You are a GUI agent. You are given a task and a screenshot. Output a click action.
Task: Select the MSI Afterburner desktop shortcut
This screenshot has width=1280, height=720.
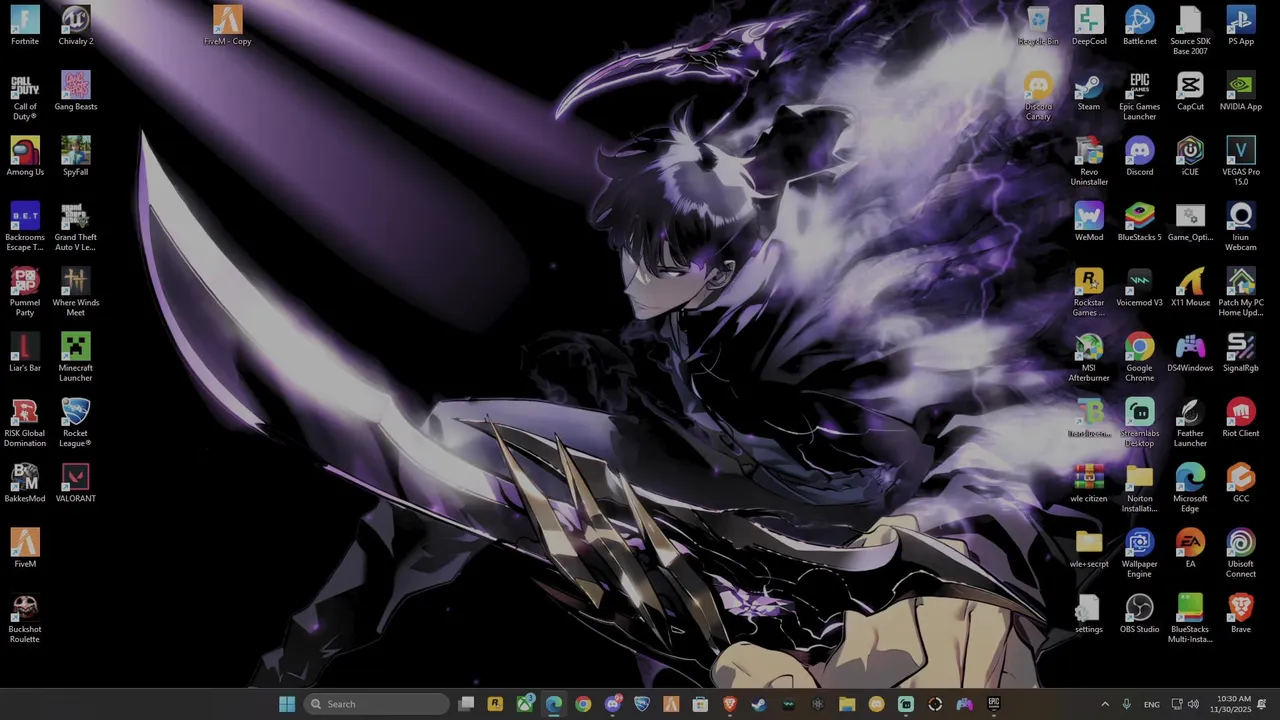point(1089,357)
